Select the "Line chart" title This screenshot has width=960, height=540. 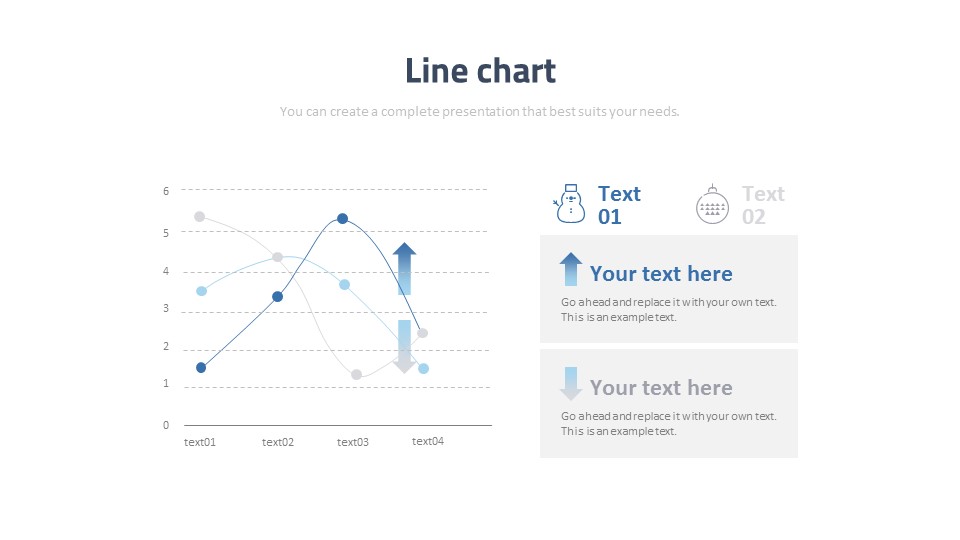[481, 71]
